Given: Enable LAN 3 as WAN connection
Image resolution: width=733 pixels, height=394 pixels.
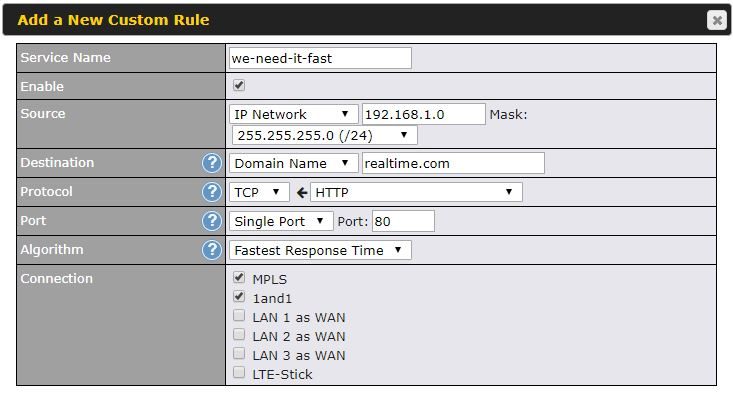Looking at the screenshot, I should pyautogui.click(x=239, y=353).
